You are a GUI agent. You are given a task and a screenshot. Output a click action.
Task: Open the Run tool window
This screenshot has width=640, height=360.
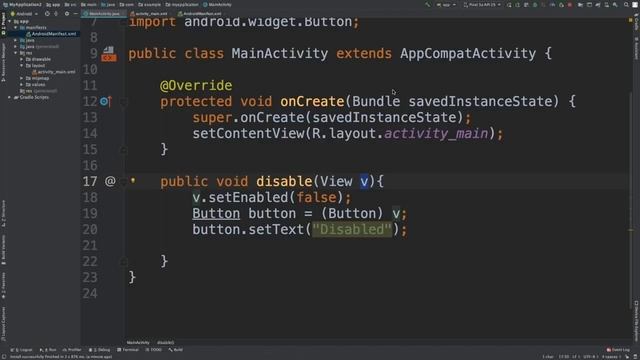[48, 350]
